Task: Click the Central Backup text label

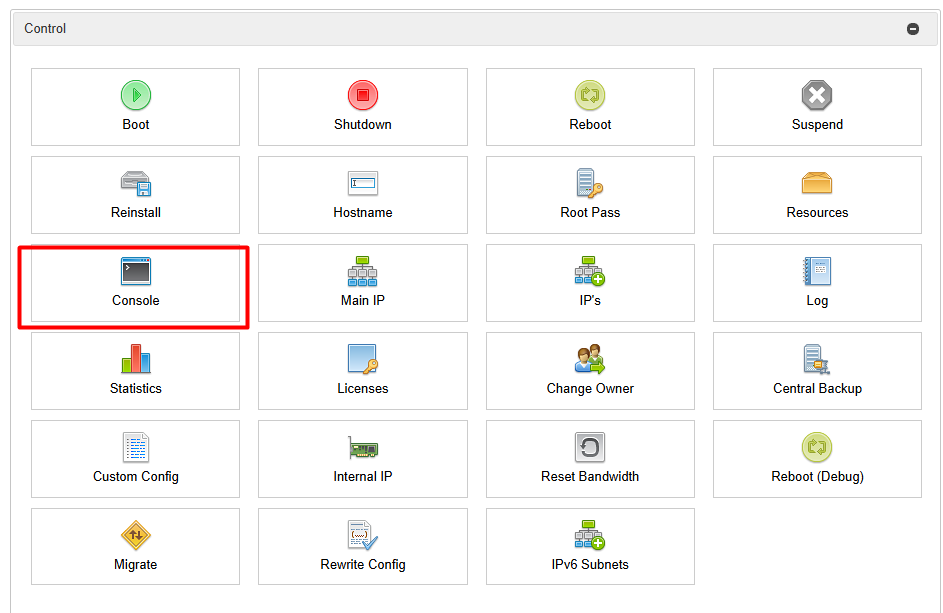Action: pos(817,389)
